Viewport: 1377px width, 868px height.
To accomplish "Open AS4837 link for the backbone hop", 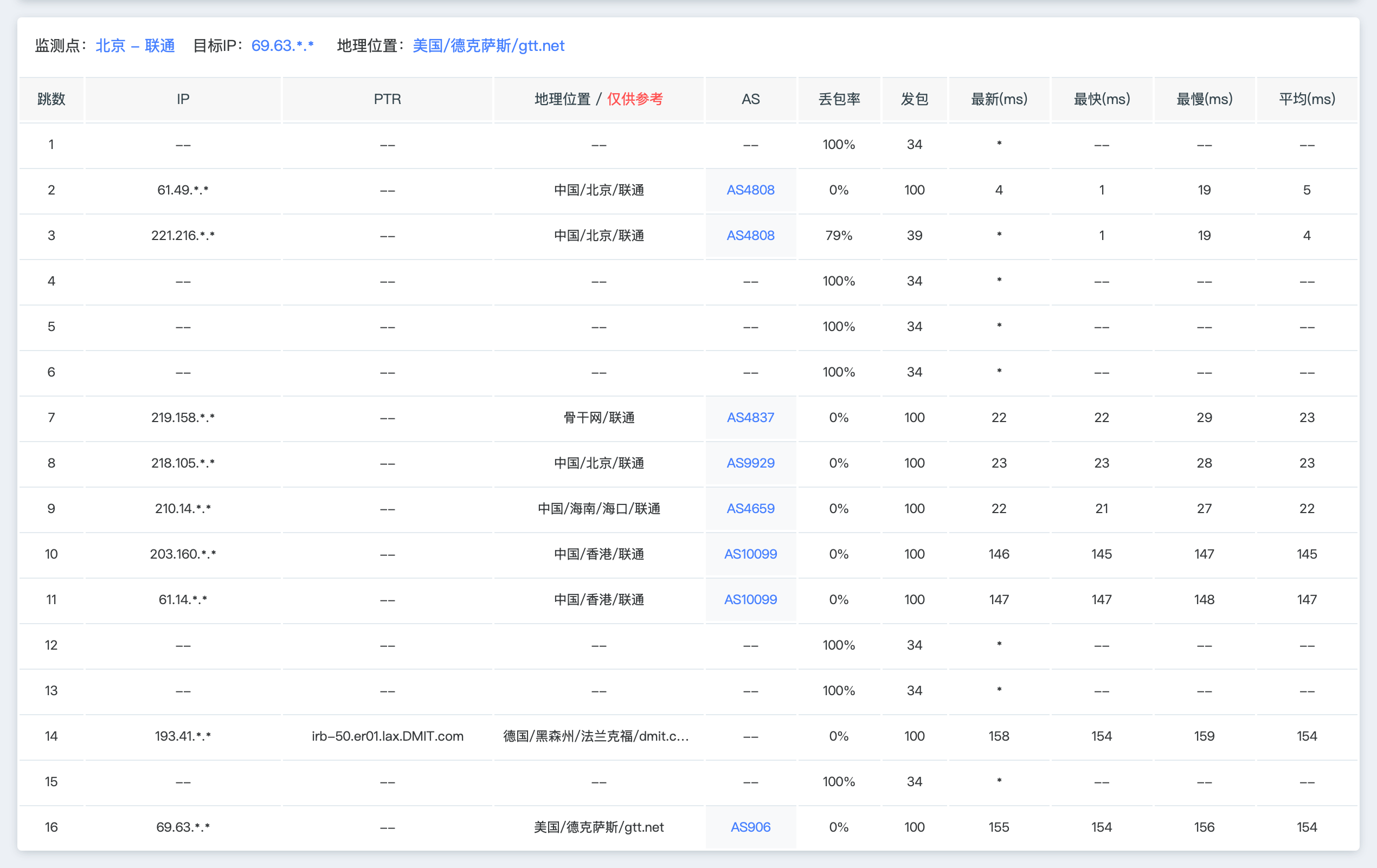I will (750, 418).
